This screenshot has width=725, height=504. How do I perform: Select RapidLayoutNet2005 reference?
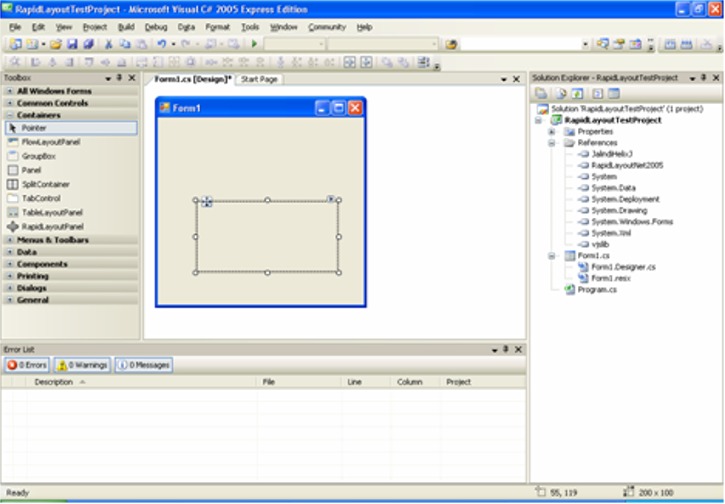627,166
